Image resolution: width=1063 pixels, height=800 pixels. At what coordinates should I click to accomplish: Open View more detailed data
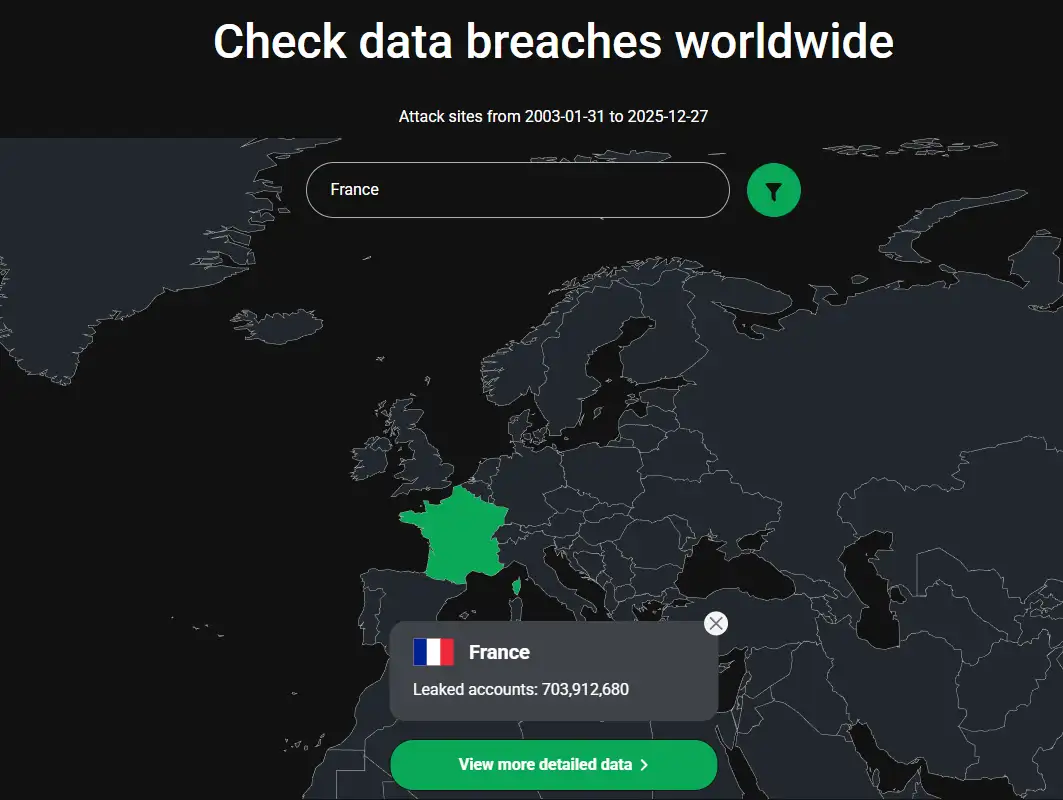coord(553,765)
